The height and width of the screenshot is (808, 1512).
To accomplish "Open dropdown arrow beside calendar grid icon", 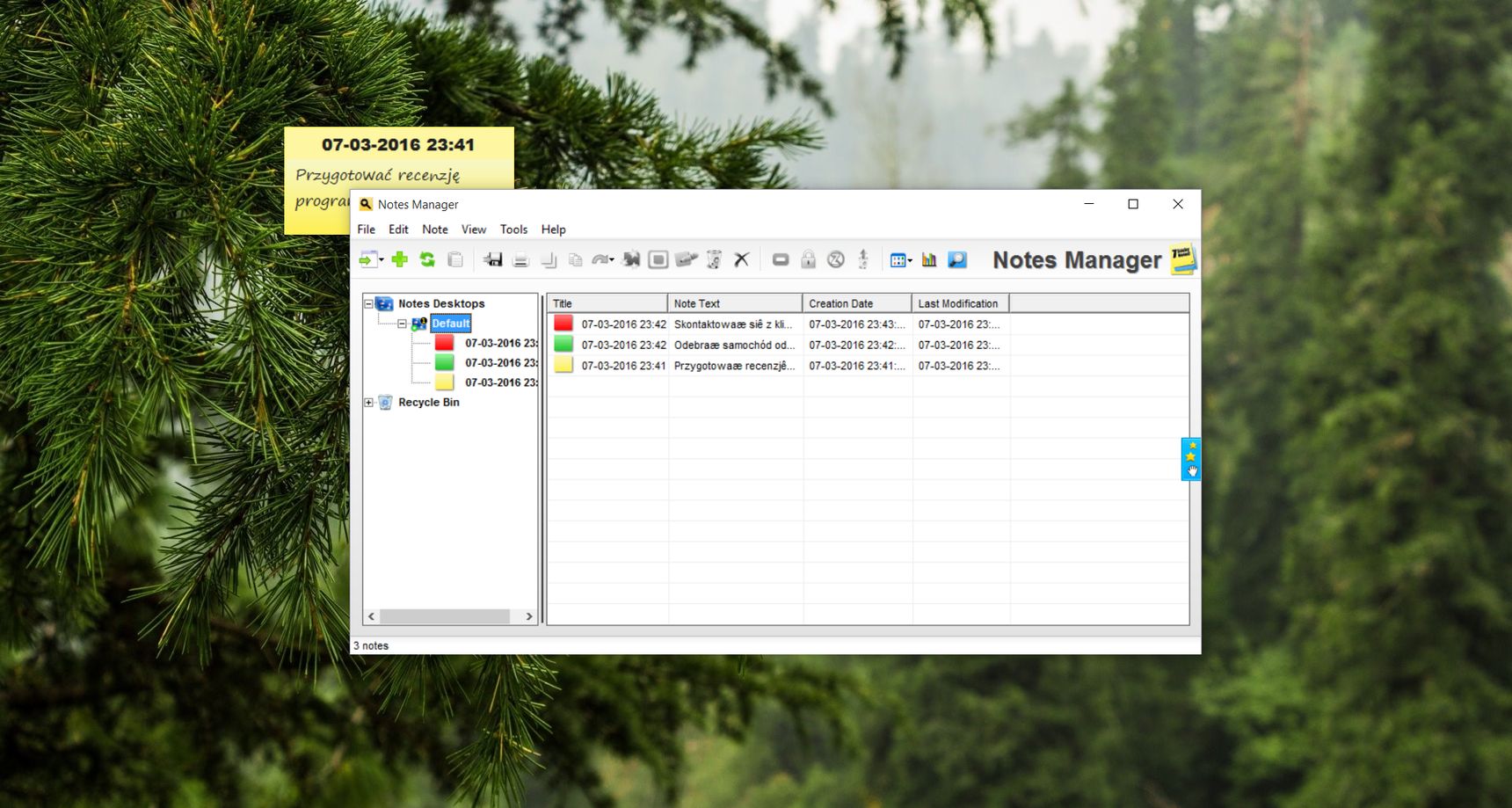I will tap(910, 260).
